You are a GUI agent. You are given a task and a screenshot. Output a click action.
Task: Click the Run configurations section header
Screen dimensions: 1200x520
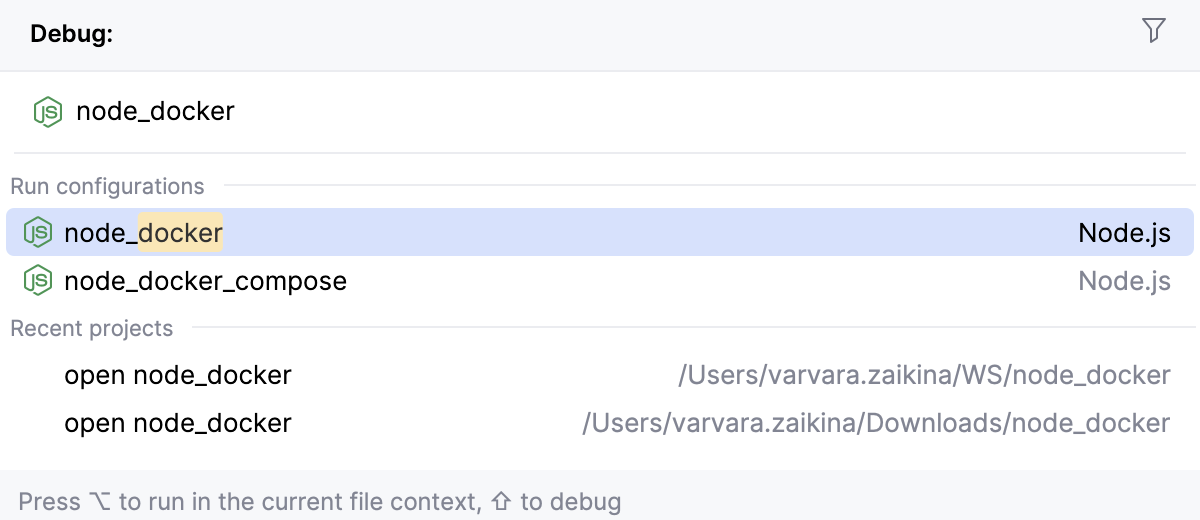(x=107, y=187)
